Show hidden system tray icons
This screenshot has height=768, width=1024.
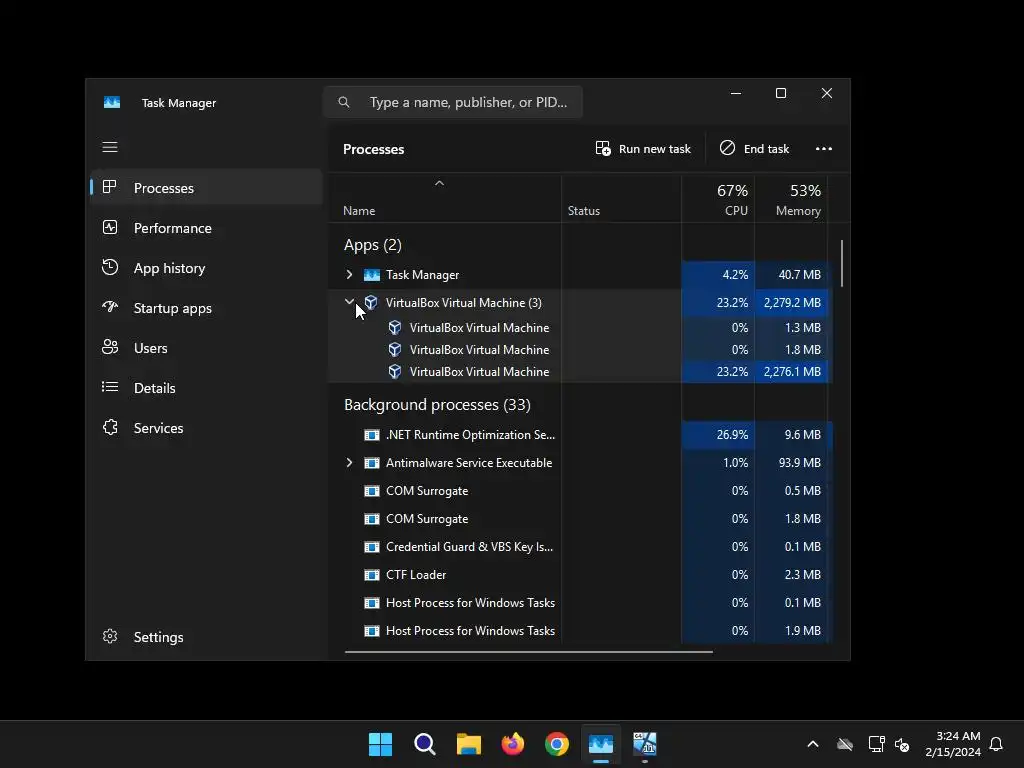click(x=812, y=744)
